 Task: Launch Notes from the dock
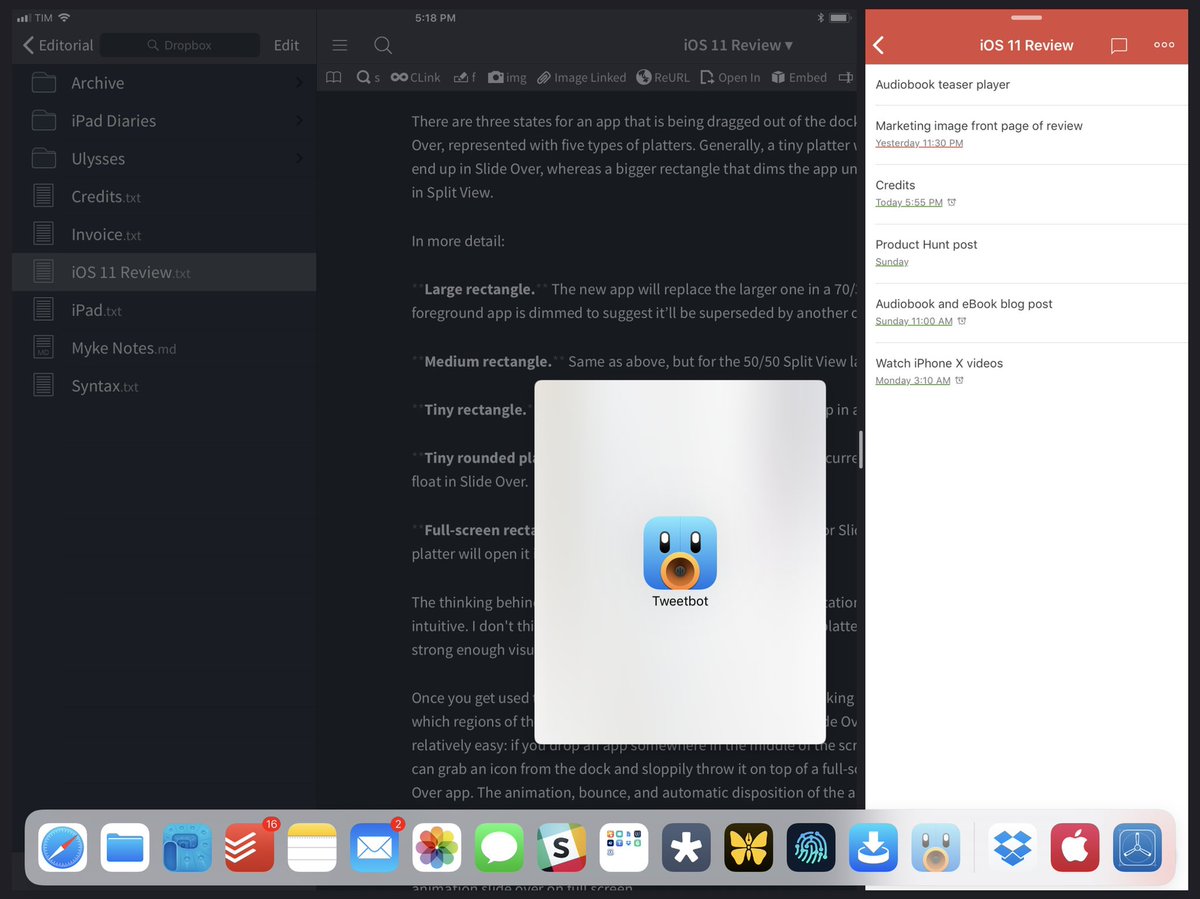tap(312, 848)
